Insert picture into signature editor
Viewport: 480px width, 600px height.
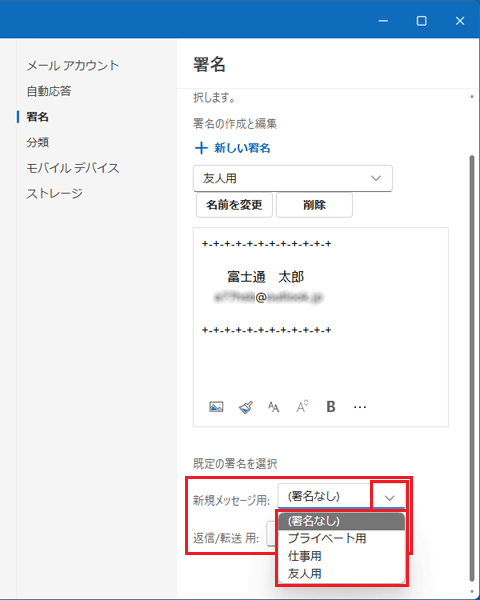point(216,407)
